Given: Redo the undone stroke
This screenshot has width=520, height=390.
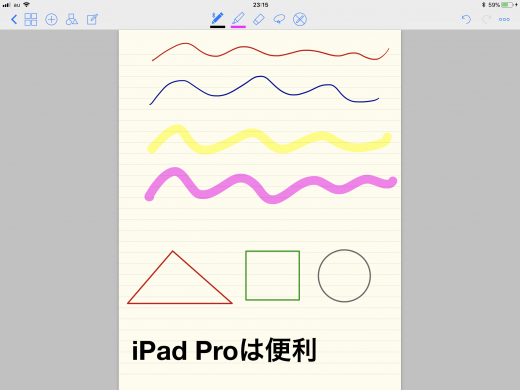Looking at the screenshot, I should (x=487, y=19).
